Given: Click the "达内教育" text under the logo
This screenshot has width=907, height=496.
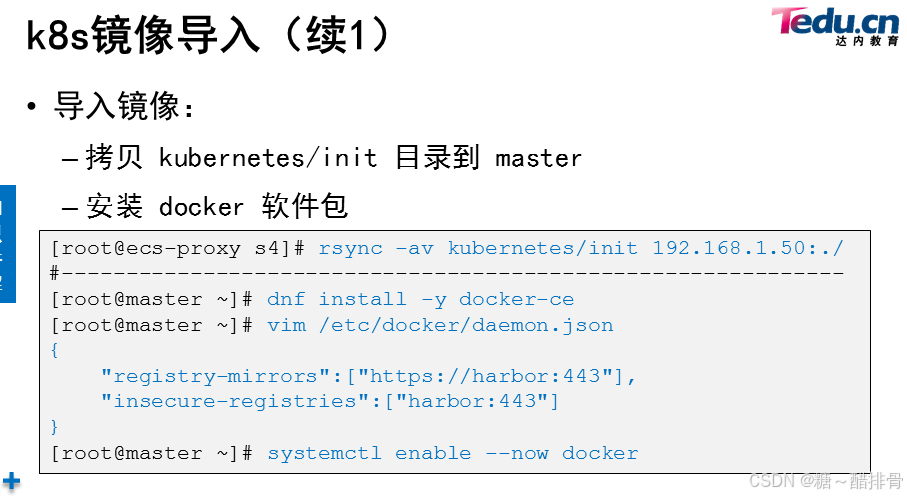Looking at the screenshot, I should pyautogui.click(x=864, y=41).
